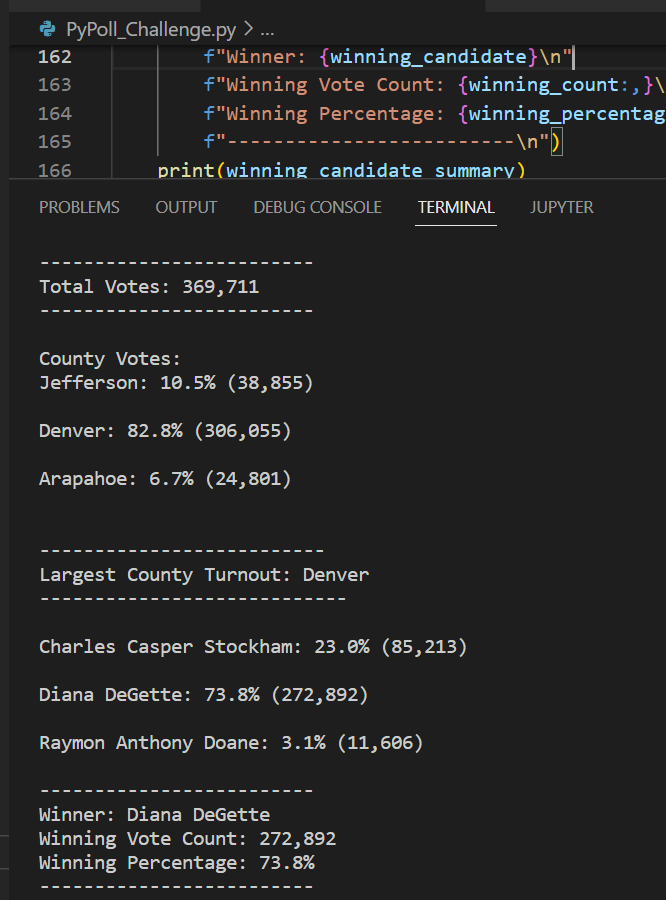This screenshot has width=666, height=900.
Task: Click Total Votes: 369,711 in terminal output
Action: [x=148, y=286]
